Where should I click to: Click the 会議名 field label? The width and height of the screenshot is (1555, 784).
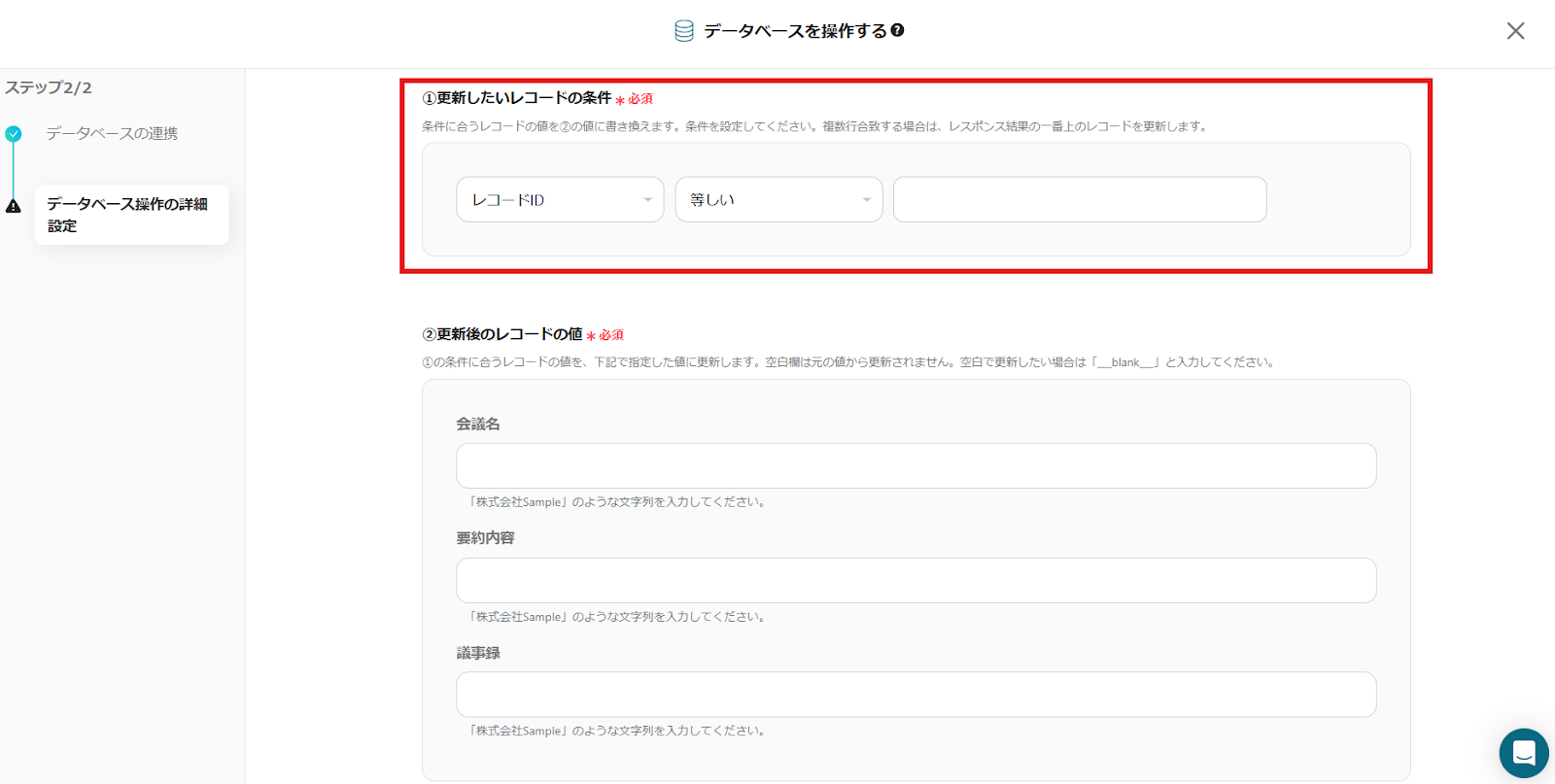pyautogui.click(x=478, y=425)
